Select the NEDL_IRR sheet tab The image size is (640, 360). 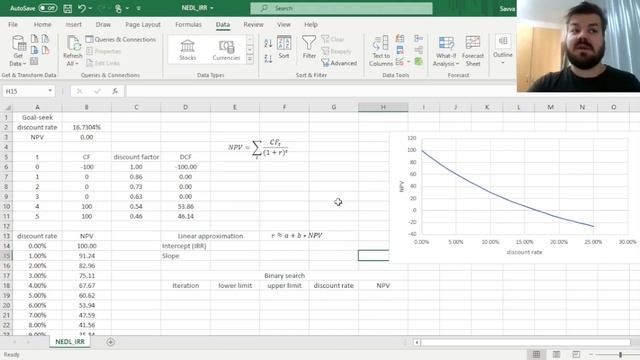point(70,342)
